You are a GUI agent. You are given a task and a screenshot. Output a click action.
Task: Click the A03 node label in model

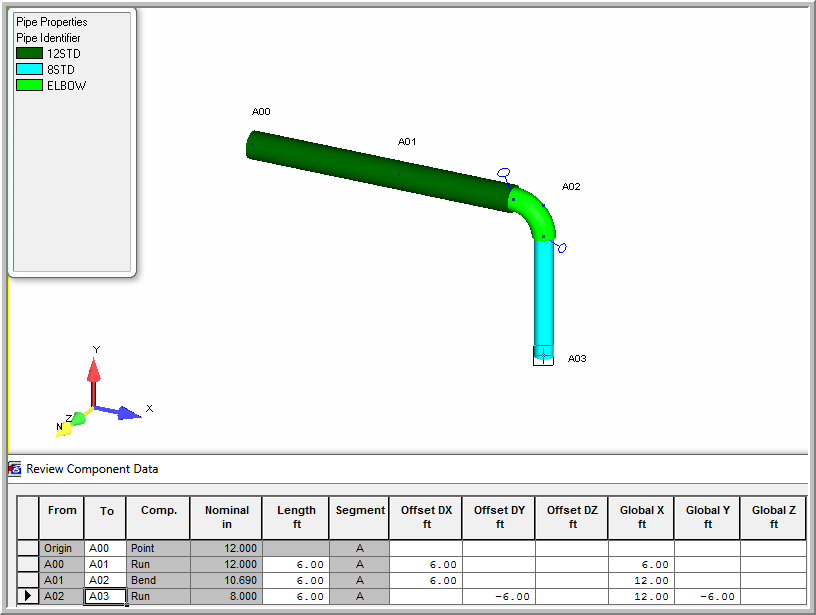coord(577,358)
